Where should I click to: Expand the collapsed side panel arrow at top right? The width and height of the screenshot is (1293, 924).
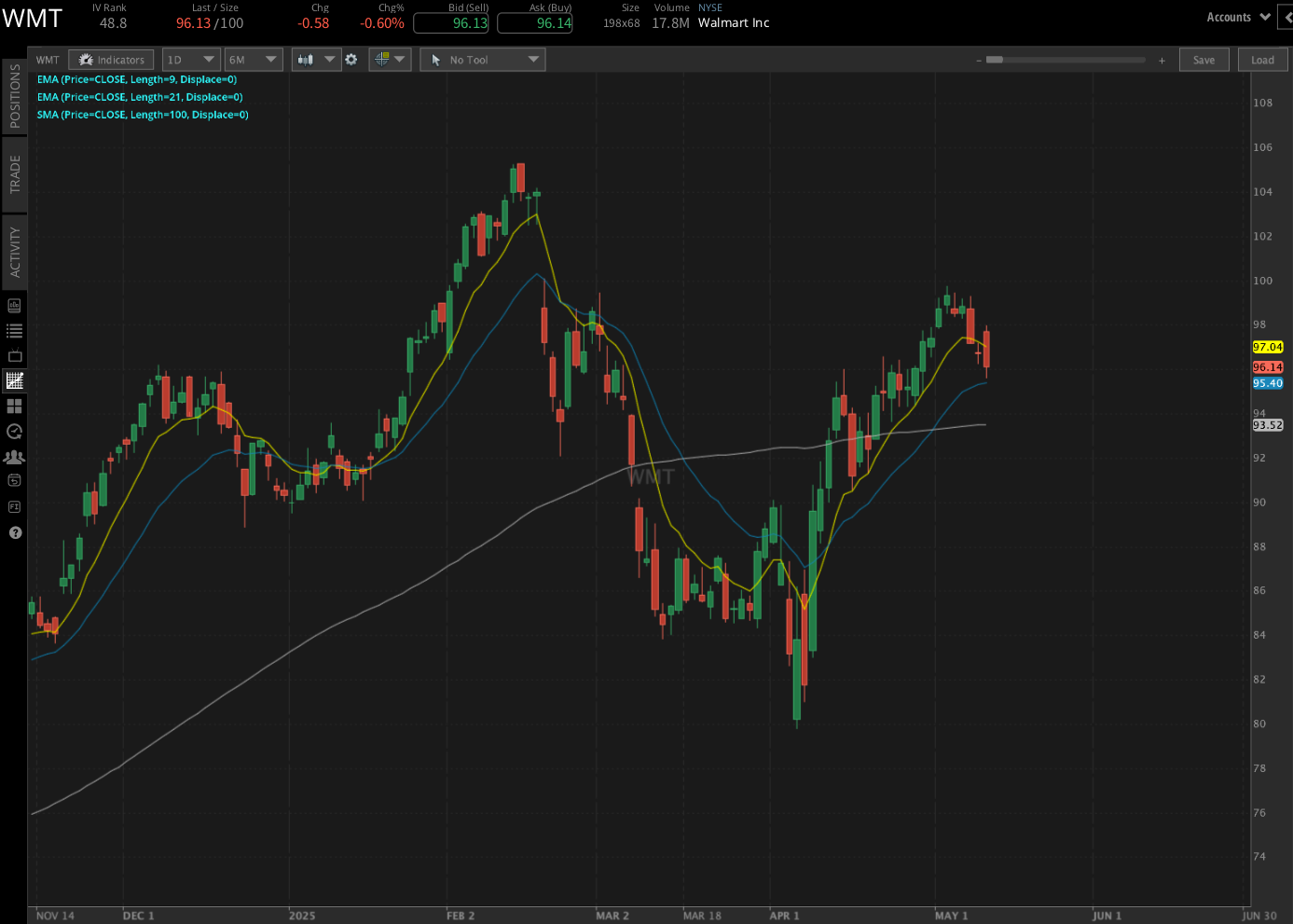(1286, 17)
